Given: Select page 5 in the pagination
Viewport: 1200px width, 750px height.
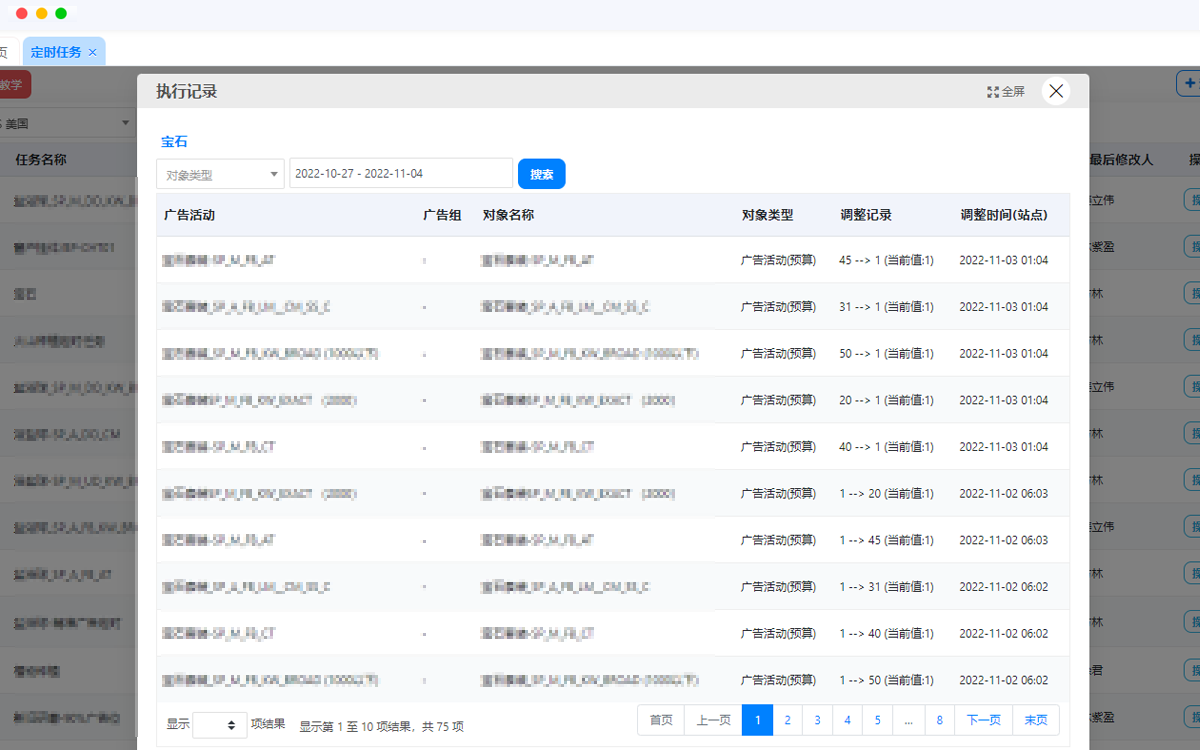Looking at the screenshot, I should click(877, 720).
